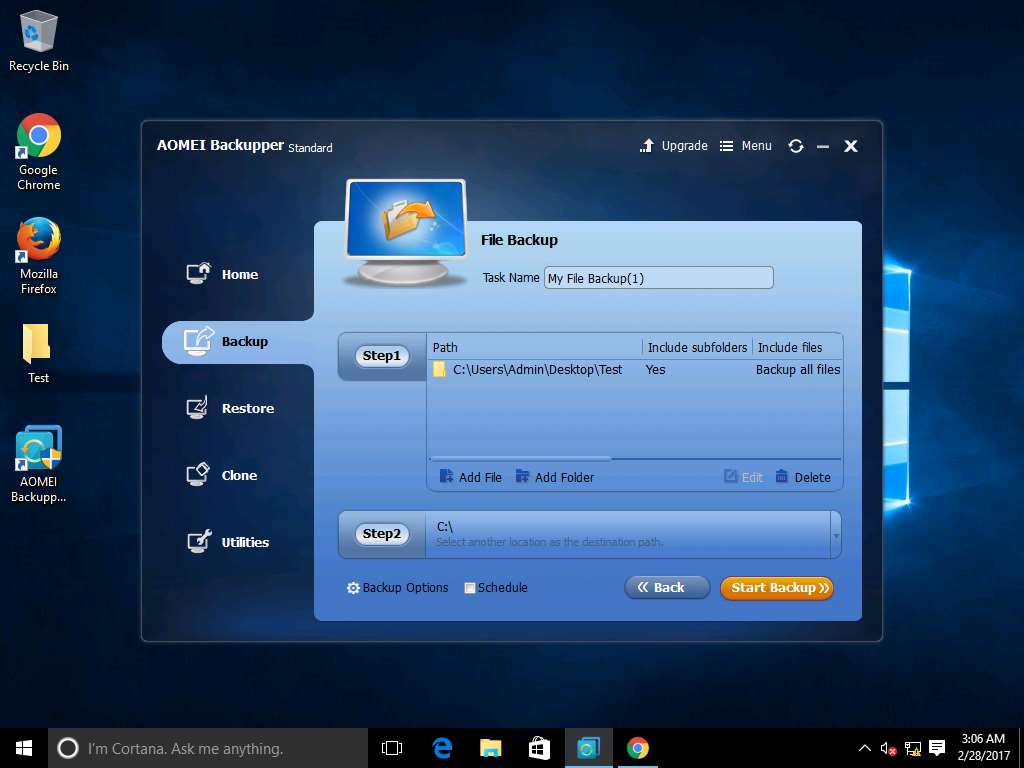Click the Include subfolders column header
The height and width of the screenshot is (768, 1024).
pyautogui.click(x=697, y=347)
